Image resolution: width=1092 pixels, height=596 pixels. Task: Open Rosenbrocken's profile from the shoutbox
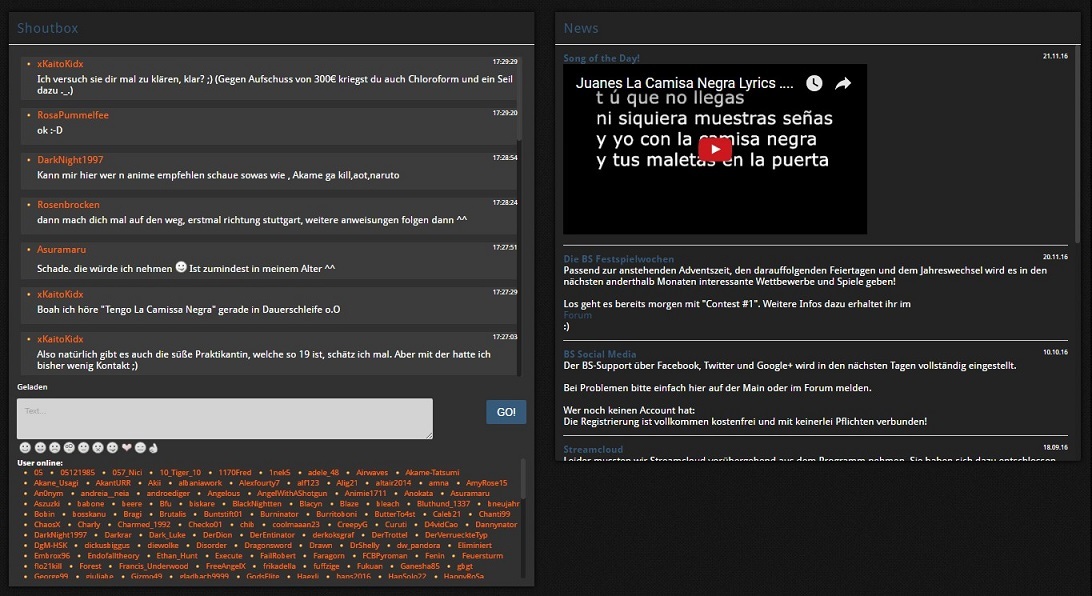click(68, 205)
